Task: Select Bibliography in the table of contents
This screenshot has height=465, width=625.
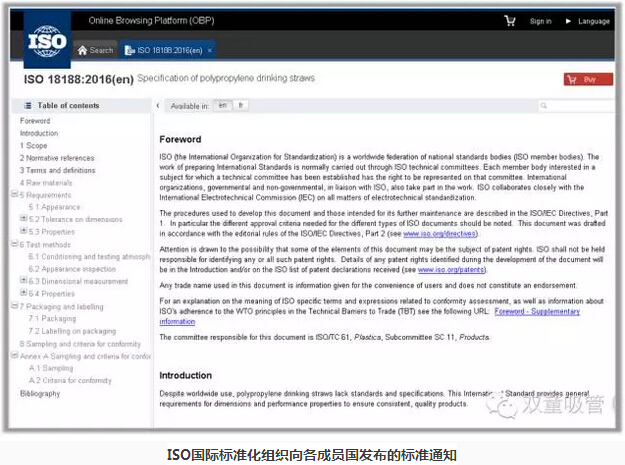Action: click(40, 393)
